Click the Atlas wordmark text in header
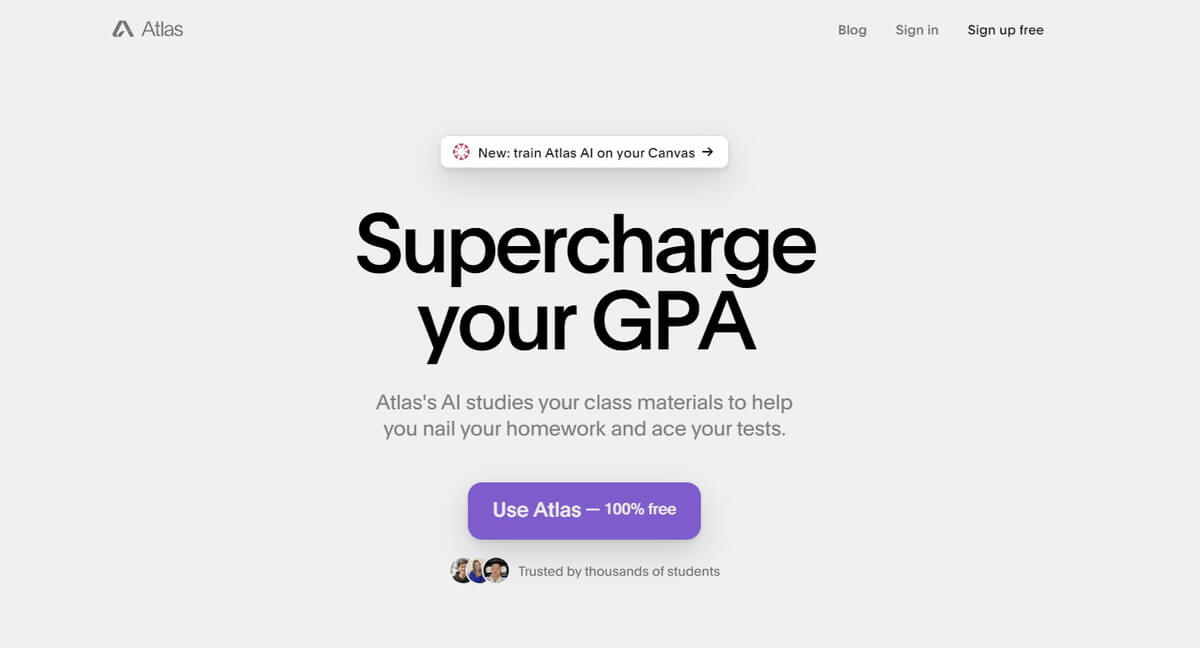This screenshot has width=1200, height=648. tap(162, 29)
